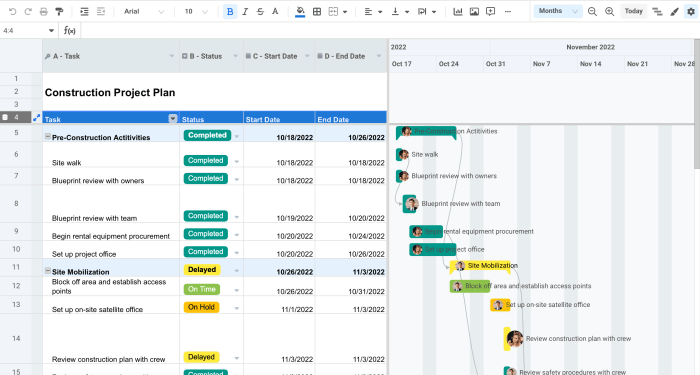Select the 10/31/2022 end date cell
Image resolution: width=700 pixels, height=375 pixels.
[351, 286]
